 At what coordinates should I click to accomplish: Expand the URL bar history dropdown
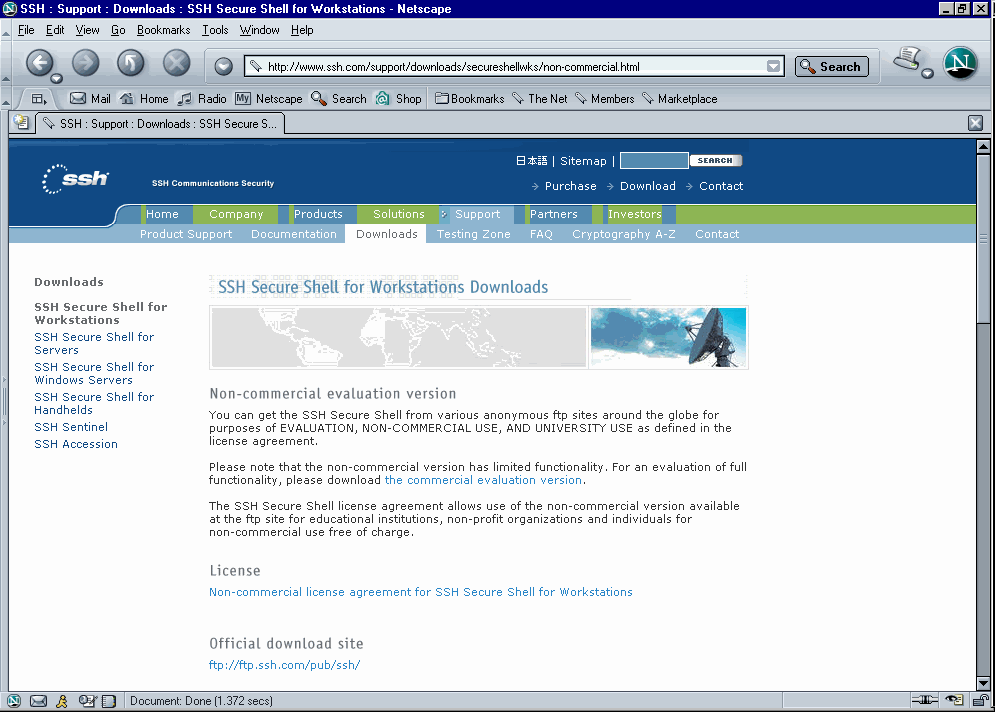click(x=773, y=67)
